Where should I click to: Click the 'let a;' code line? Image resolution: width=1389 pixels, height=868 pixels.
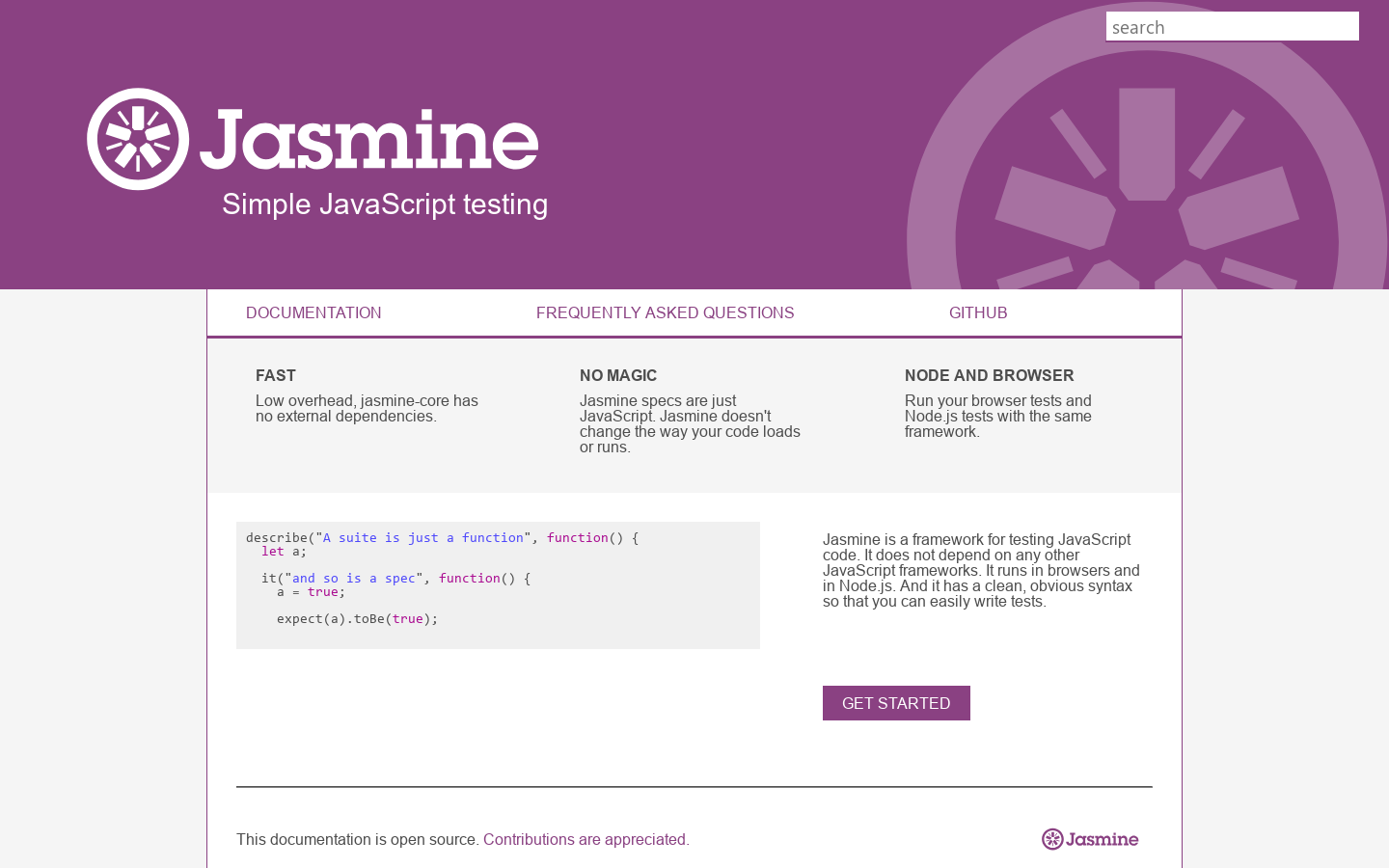tap(284, 551)
